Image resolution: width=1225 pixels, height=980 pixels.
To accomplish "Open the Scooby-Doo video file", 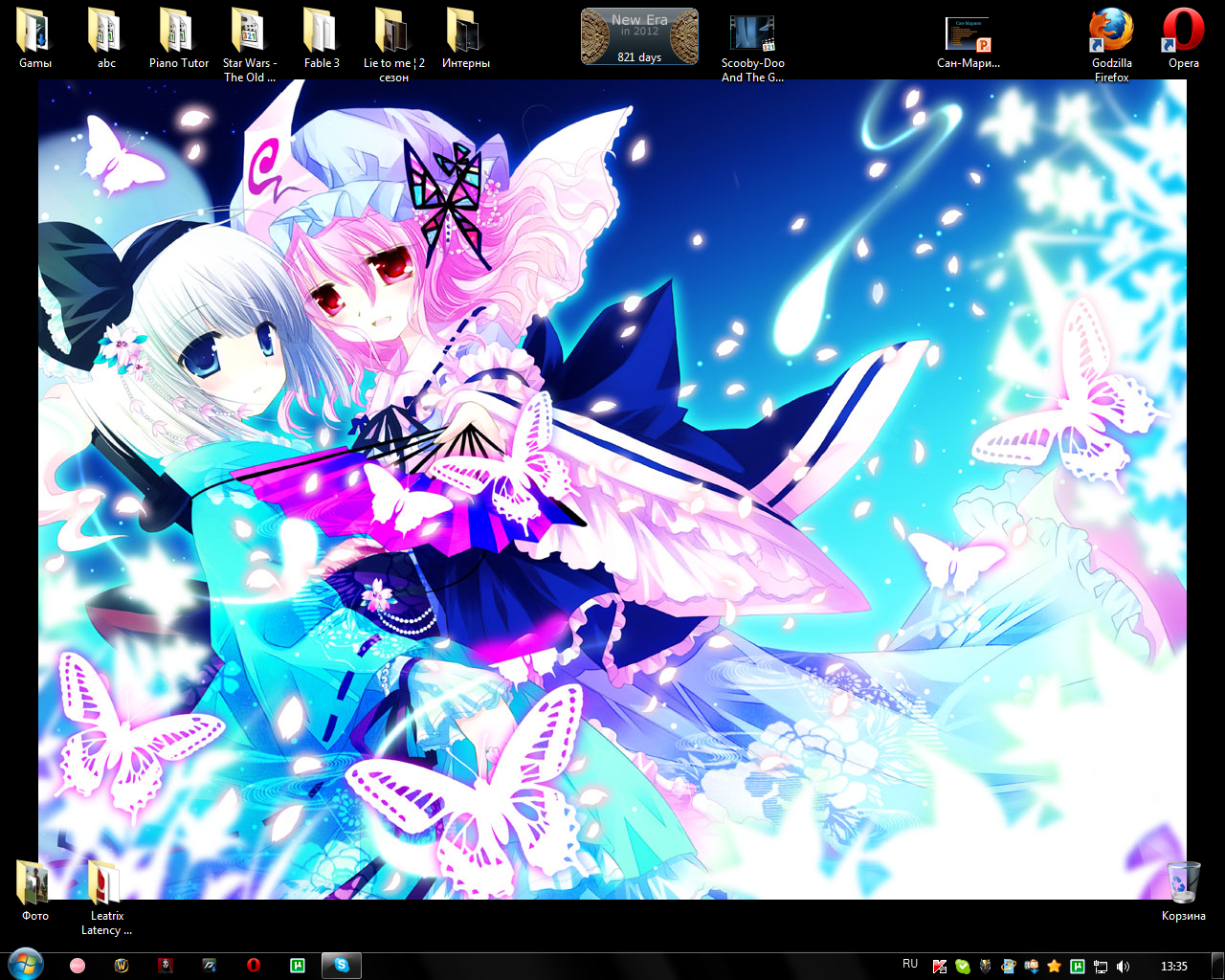I will (752, 47).
